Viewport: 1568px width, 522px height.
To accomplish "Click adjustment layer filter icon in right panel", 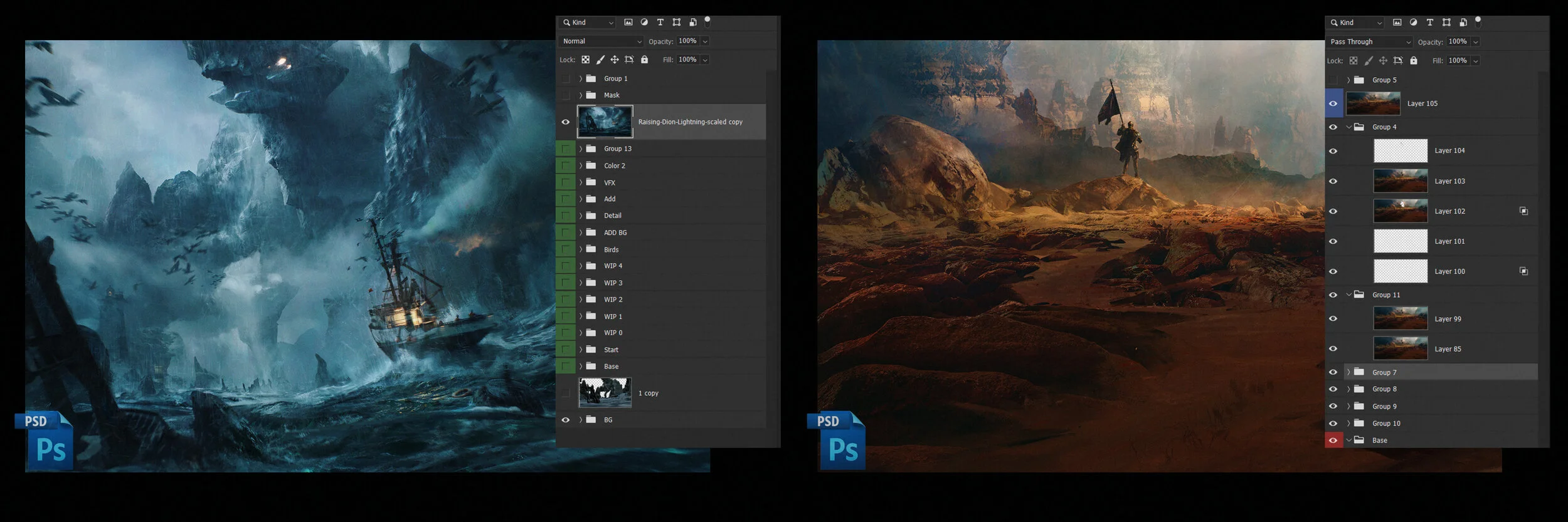I will pyautogui.click(x=1413, y=23).
